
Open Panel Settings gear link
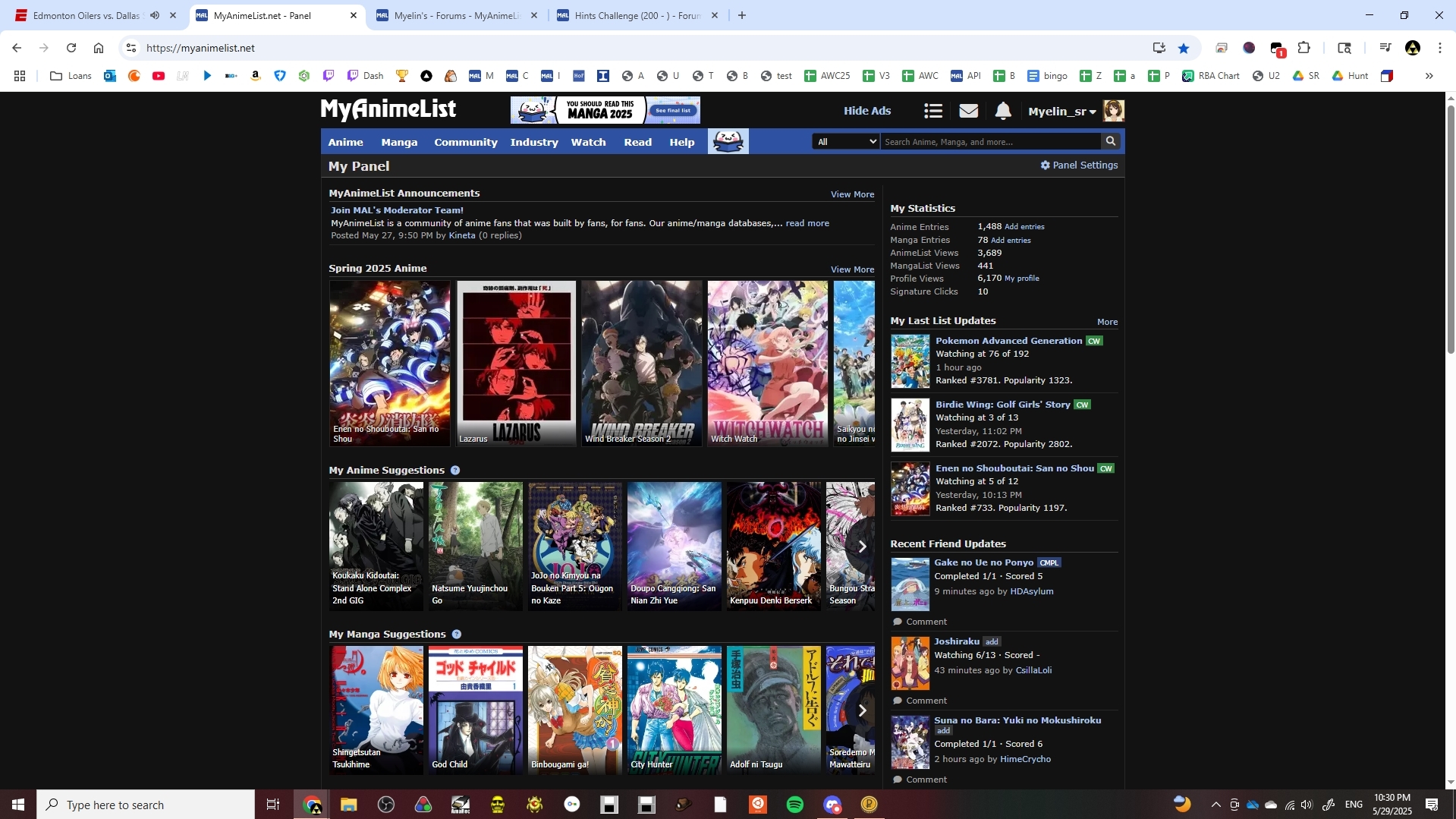1079,165
